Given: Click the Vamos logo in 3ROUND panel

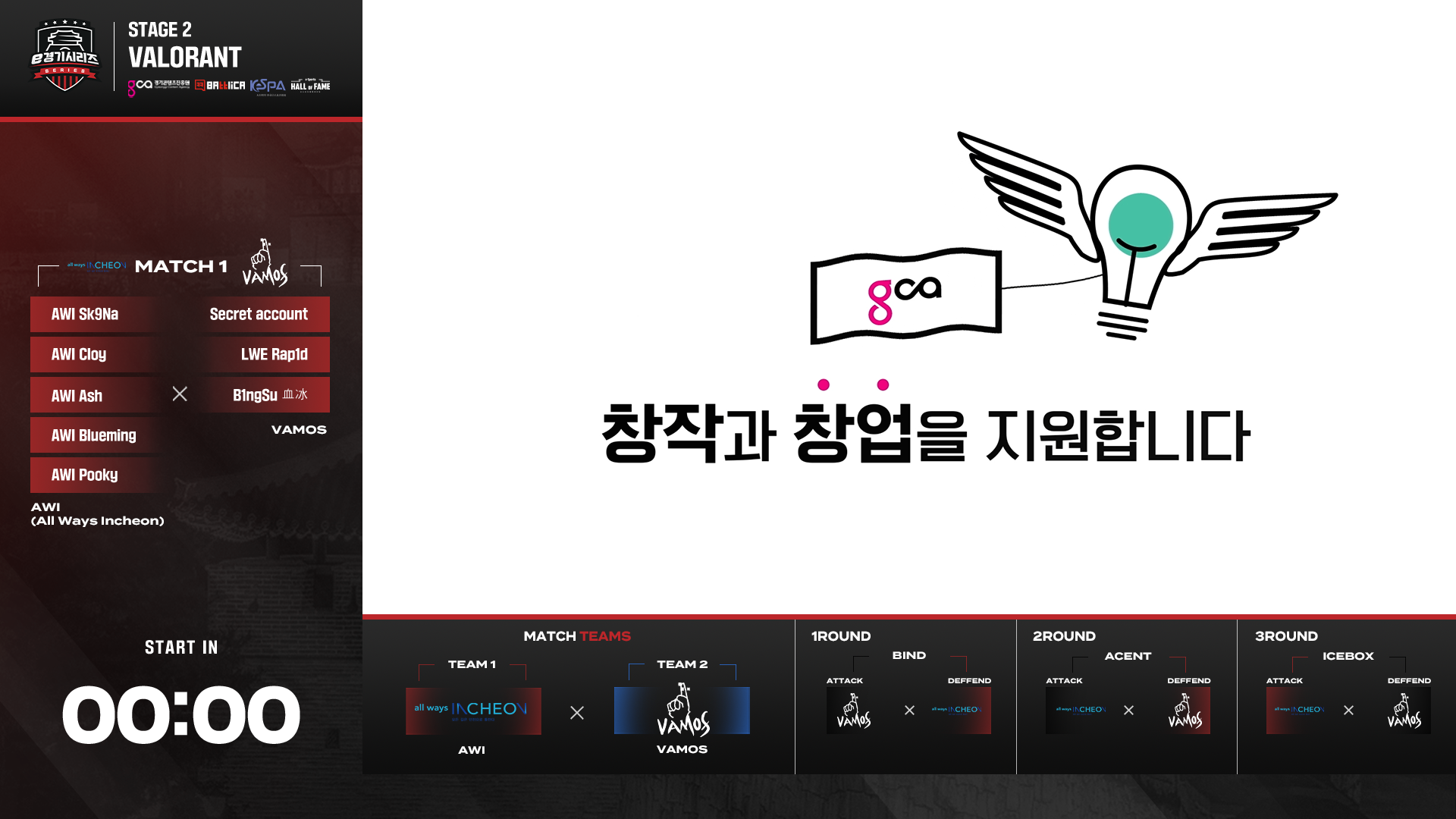Looking at the screenshot, I should pyautogui.click(x=1404, y=711).
